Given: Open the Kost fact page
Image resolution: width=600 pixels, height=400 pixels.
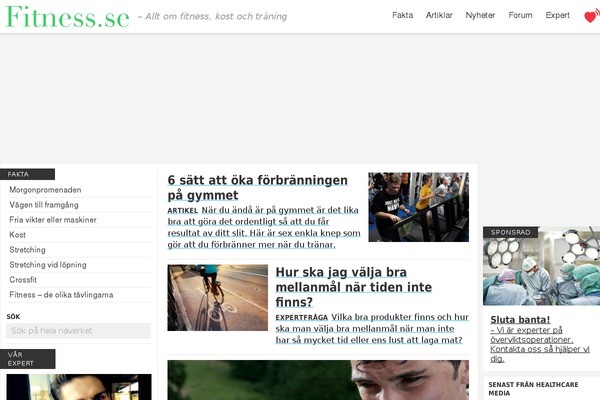Looking at the screenshot, I should tap(18, 235).
